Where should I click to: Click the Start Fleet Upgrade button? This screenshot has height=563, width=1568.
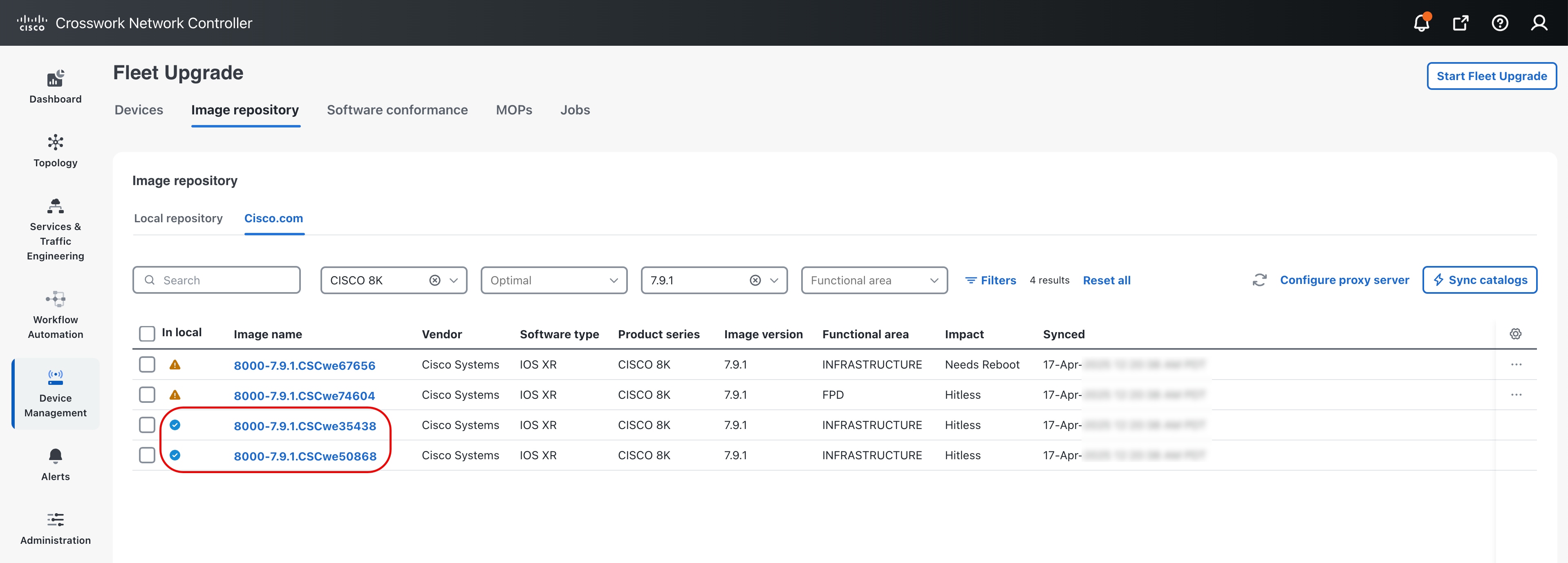[x=1491, y=76]
